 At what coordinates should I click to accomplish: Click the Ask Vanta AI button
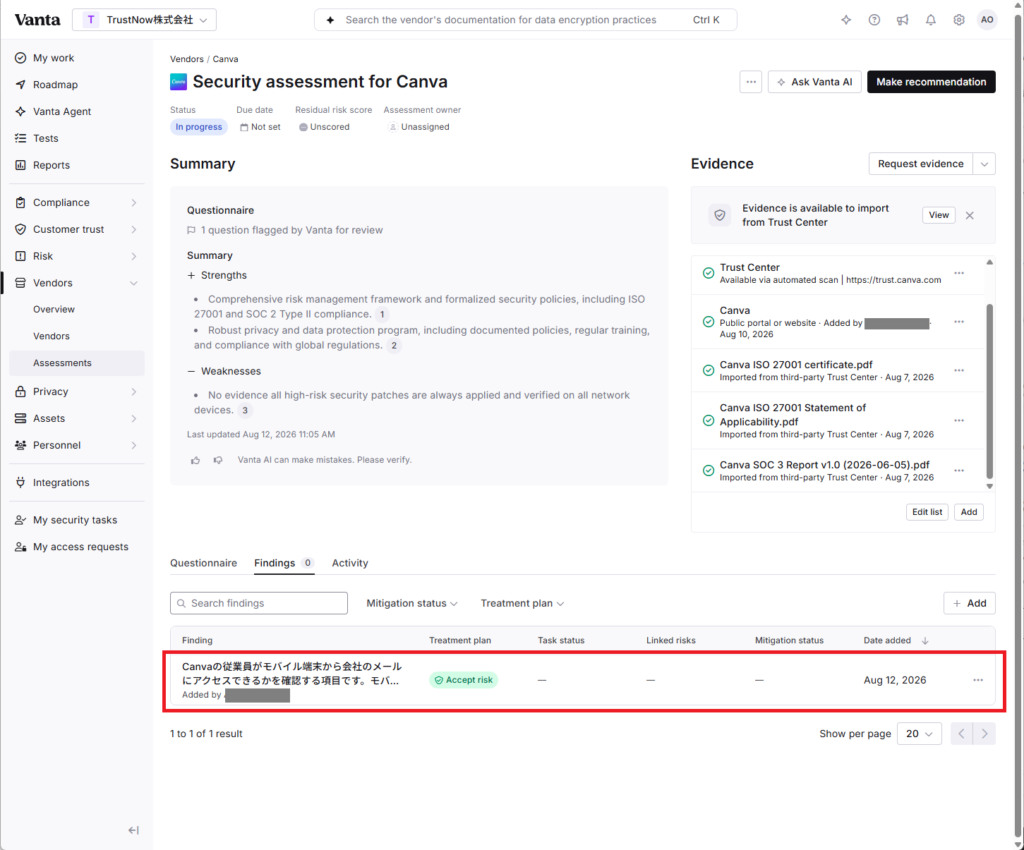coord(814,82)
